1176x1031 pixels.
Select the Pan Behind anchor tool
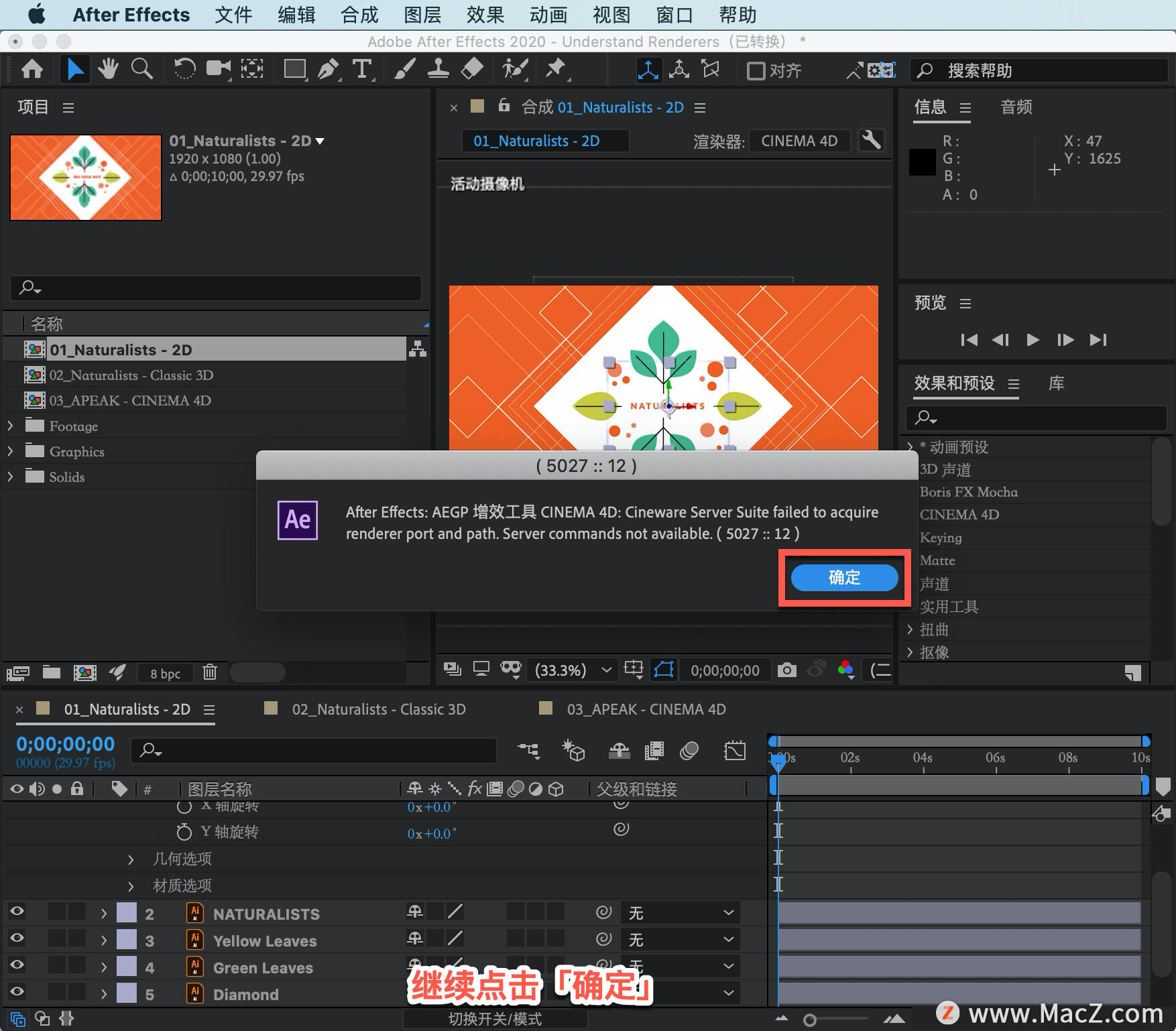click(252, 69)
